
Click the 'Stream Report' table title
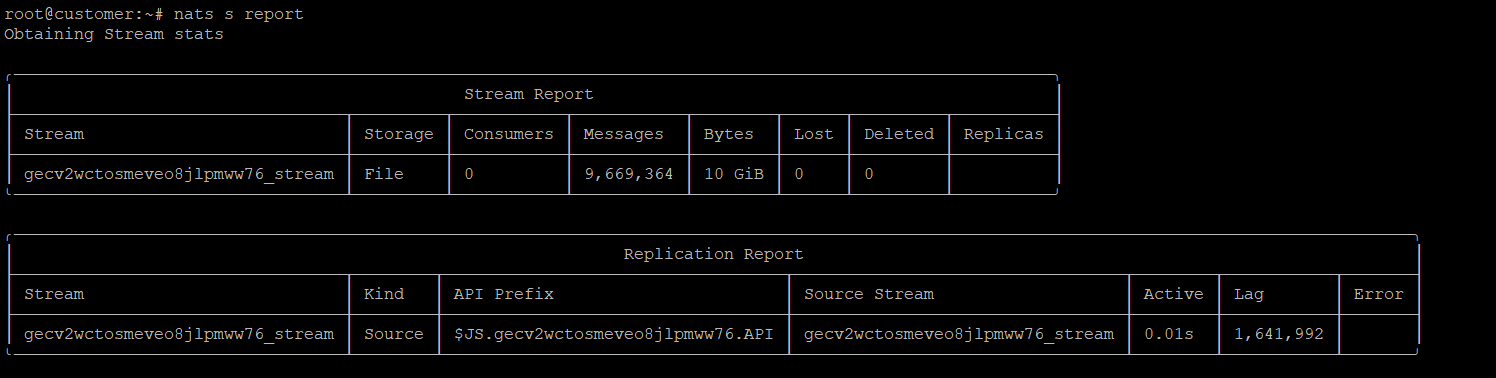tap(529, 94)
